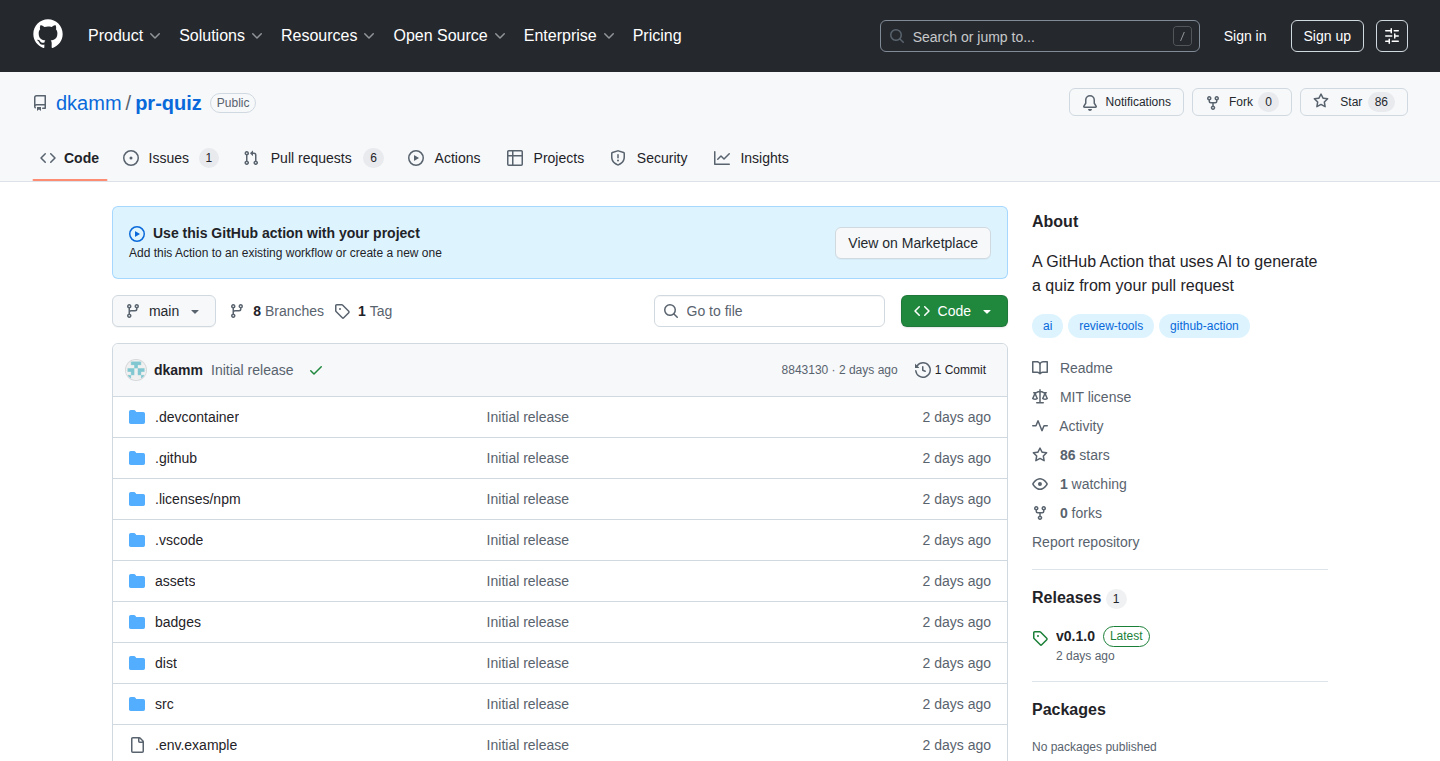Click View on Marketplace button

(913, 243)
